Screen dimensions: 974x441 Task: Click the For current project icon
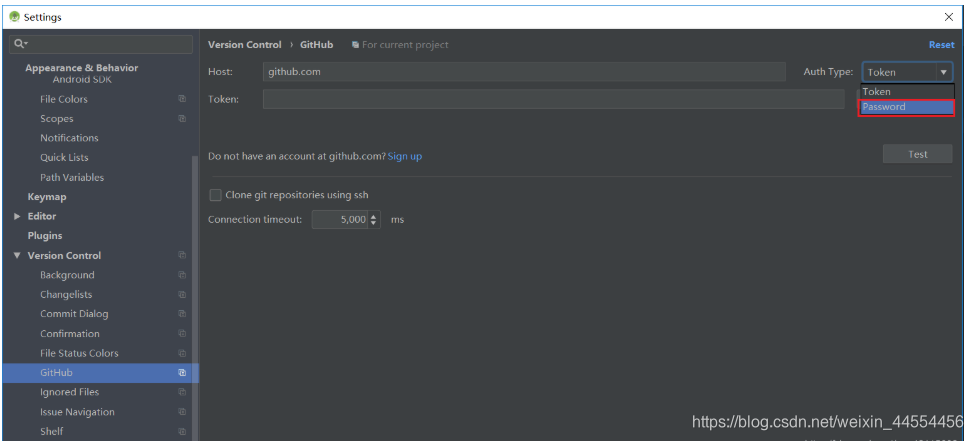(355, 45)
